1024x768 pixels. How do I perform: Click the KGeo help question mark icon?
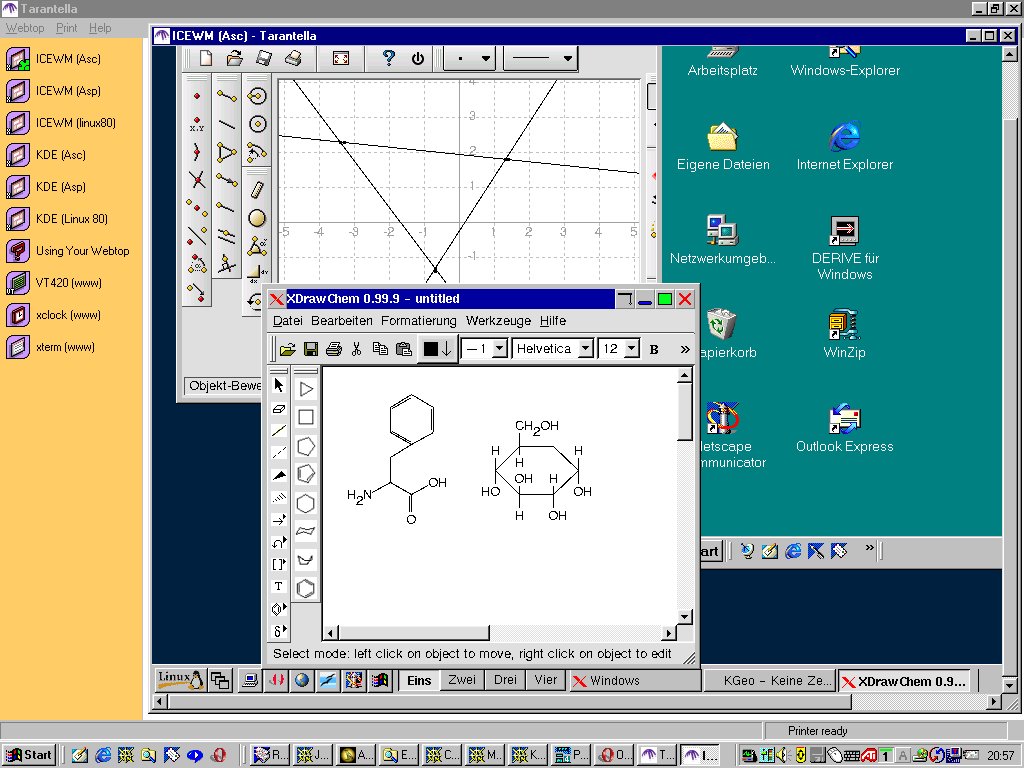pyautogui.click(x=389, y=59)
